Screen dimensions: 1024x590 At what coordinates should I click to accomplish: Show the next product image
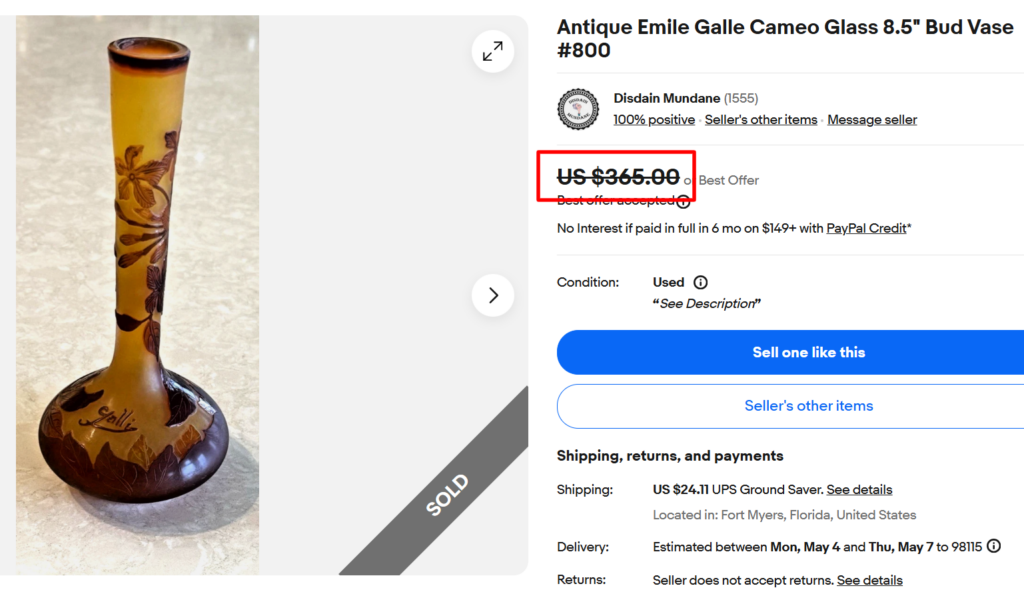pos(493,295)
